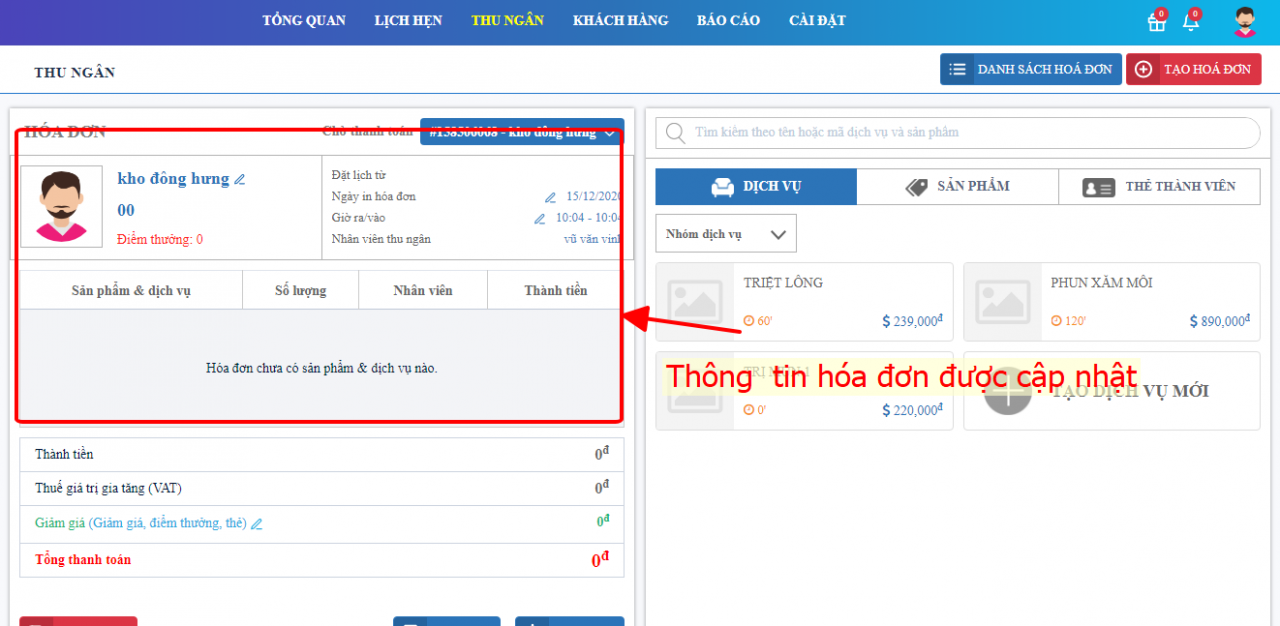
Task: Click edit icon beside Giảm giá
Action: coord(257,523)
